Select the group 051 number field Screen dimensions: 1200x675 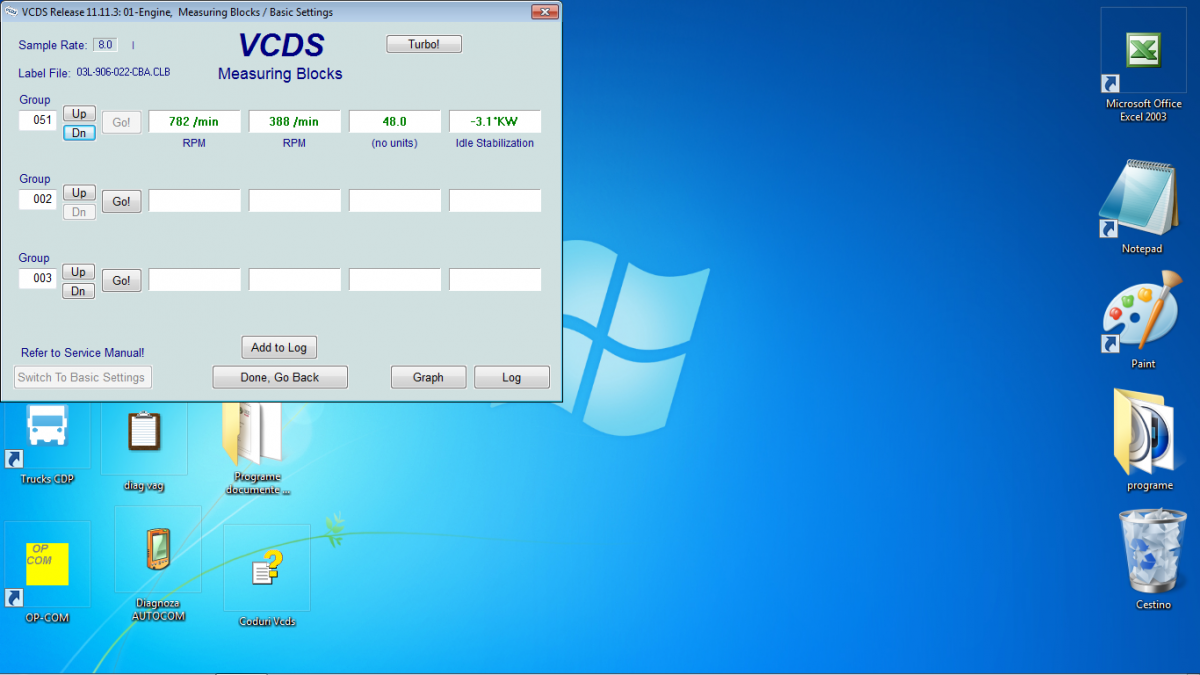pyautogui.click(x=39, y=120)
